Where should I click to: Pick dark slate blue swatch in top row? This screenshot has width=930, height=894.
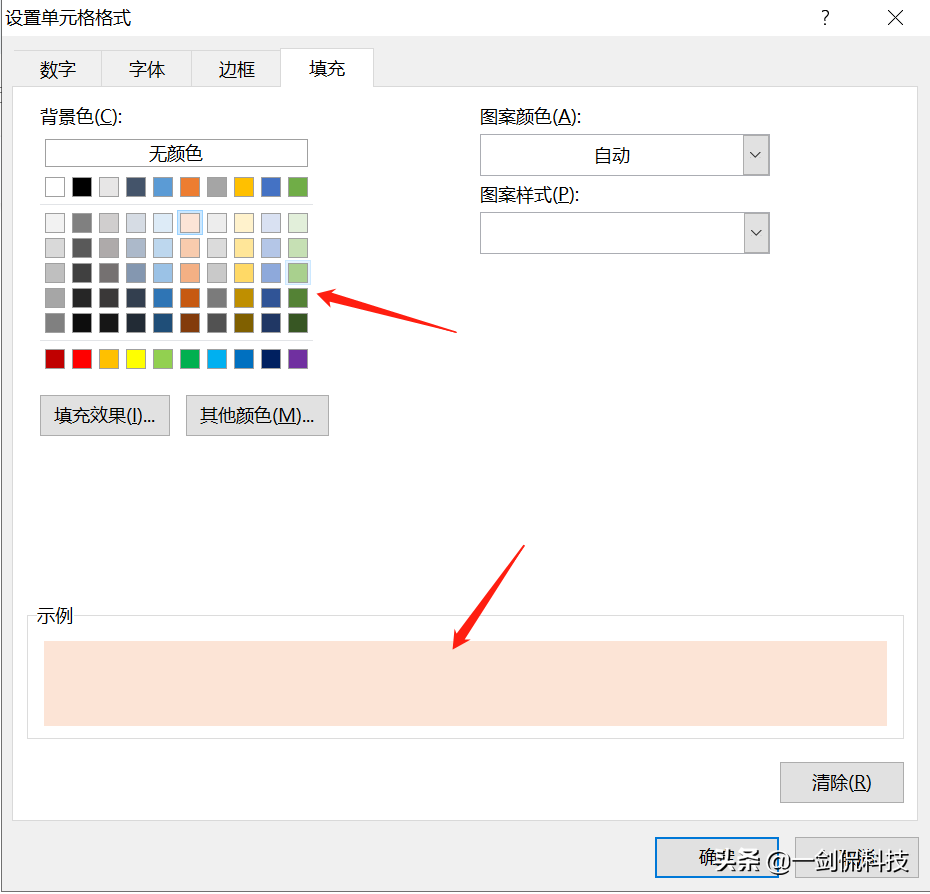136,187
